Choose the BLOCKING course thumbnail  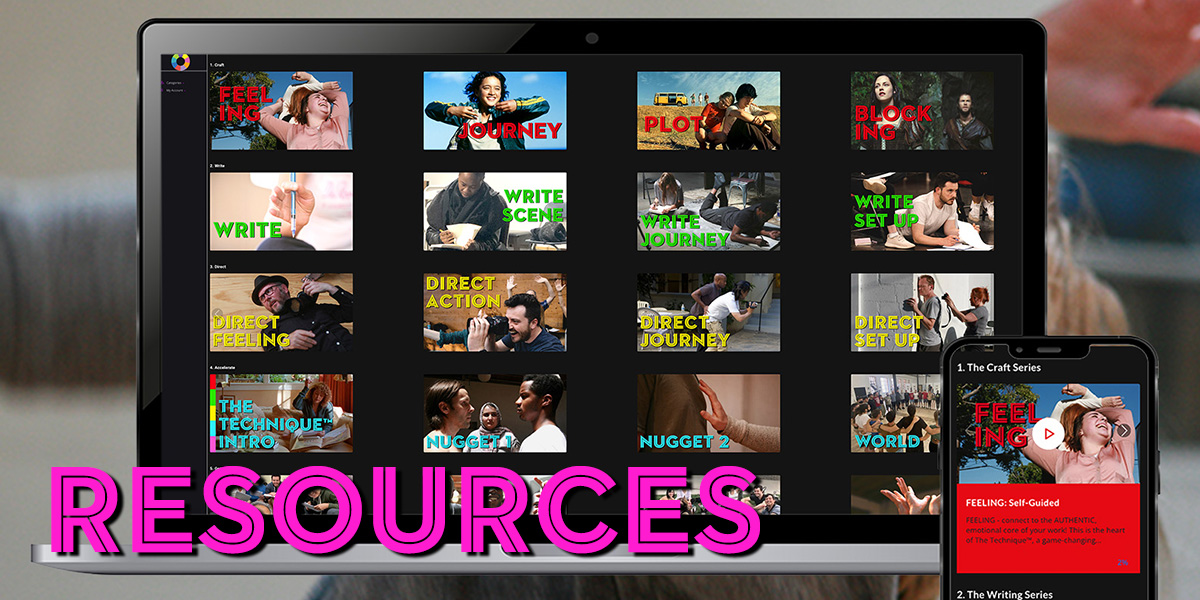(x=922, y=110)
